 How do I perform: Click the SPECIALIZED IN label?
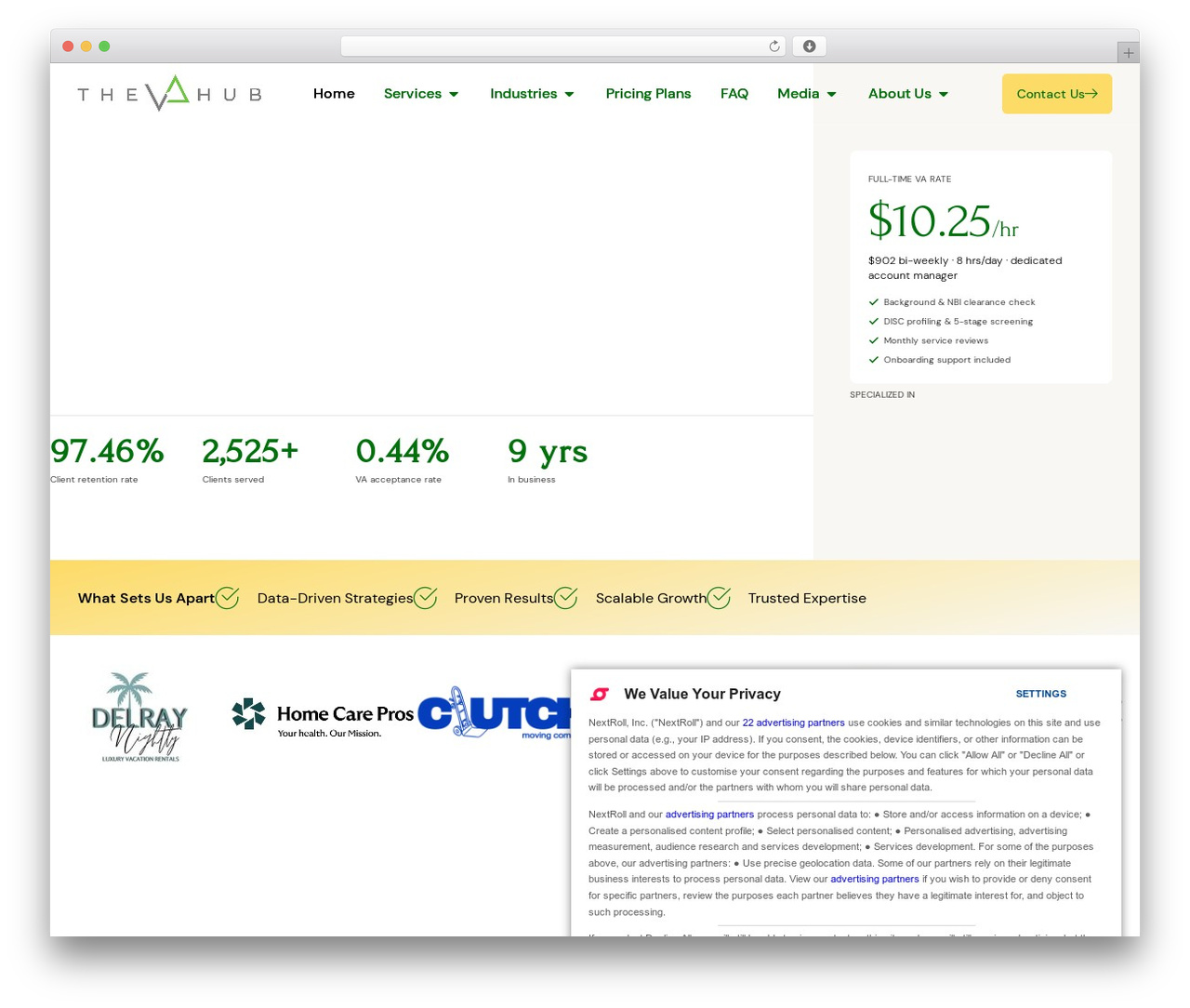(x=882, y=395)
